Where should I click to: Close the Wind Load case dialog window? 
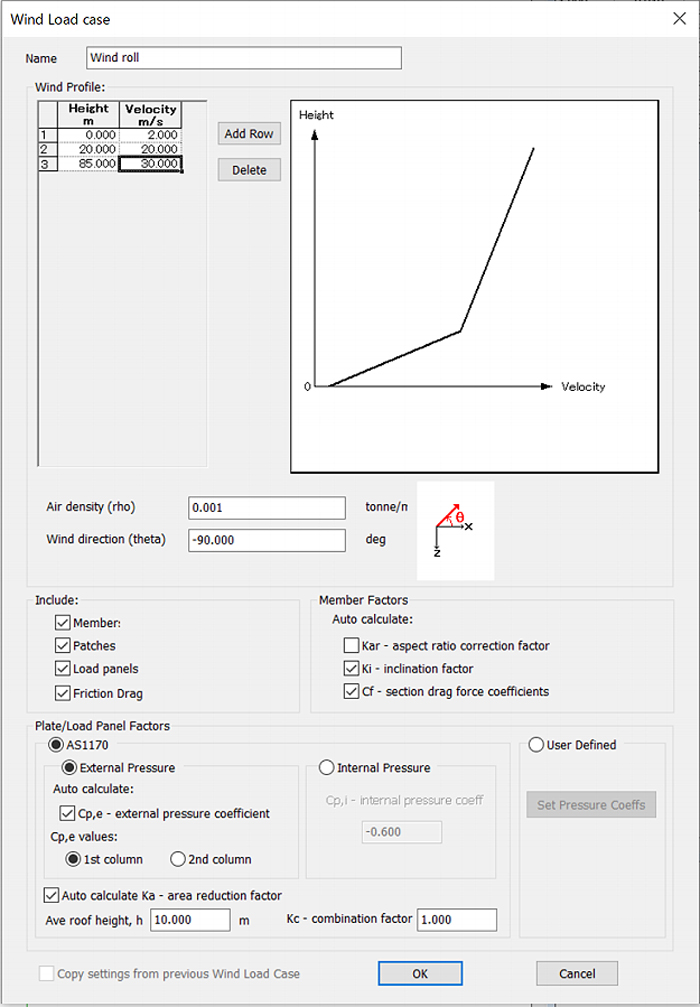pyautogui.click(x=679, y=19)
